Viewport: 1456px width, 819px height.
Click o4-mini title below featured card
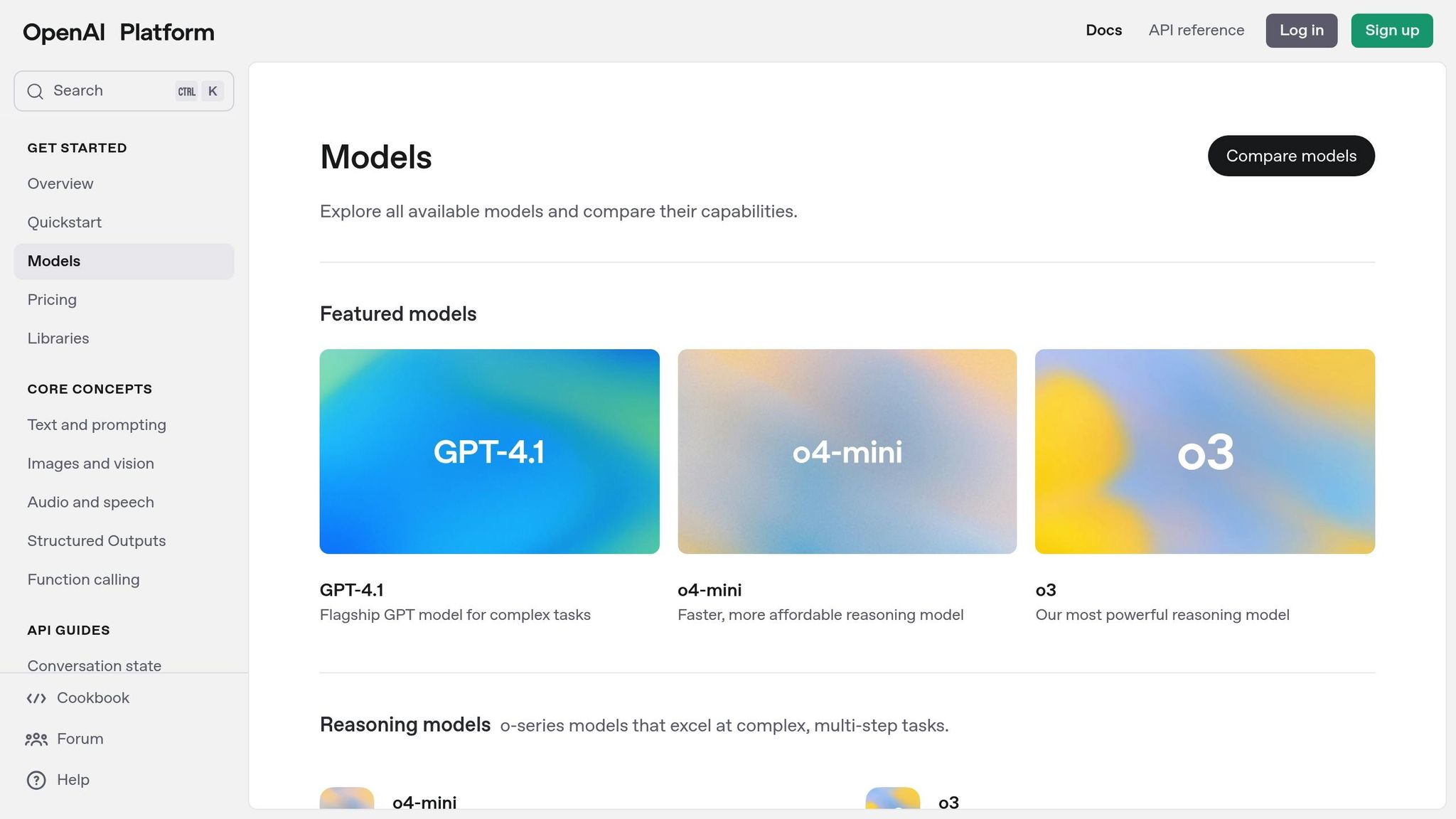click(x=710, y=590)
